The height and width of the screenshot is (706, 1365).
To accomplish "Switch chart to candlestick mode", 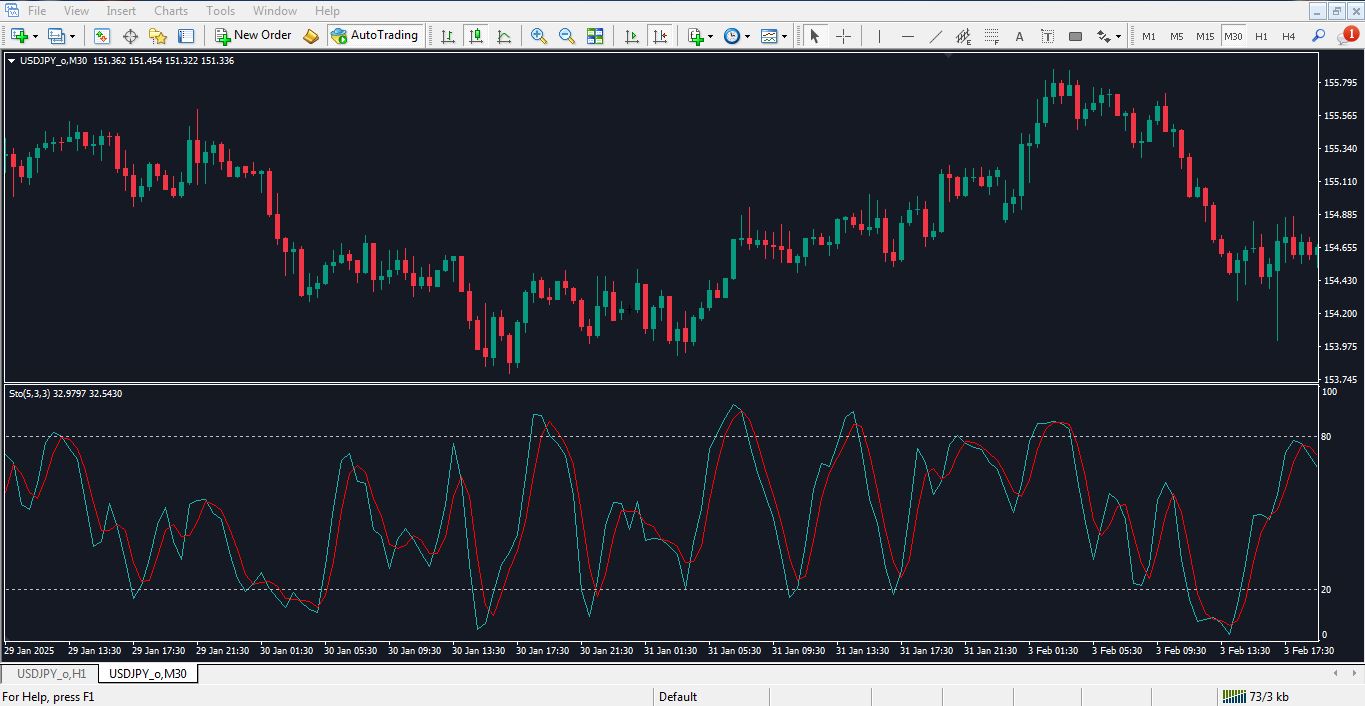I will click(x=476, y=36).
